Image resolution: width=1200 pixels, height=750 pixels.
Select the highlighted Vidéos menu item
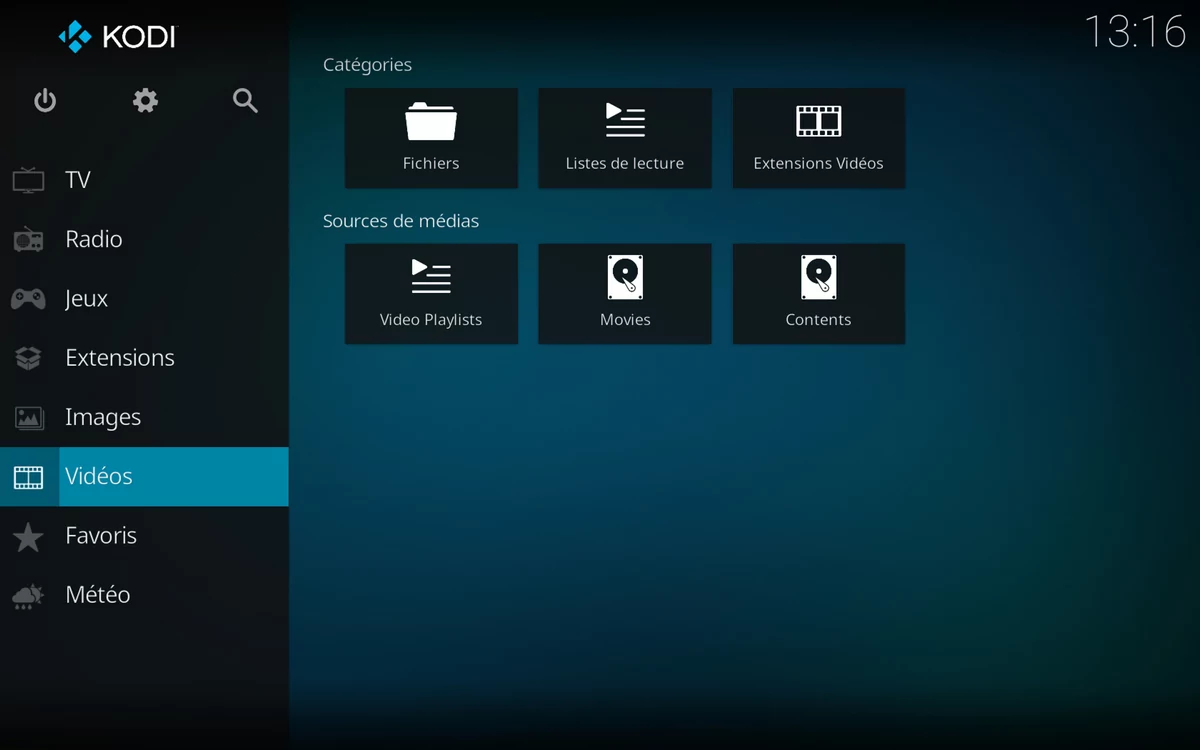coord(144,477)
